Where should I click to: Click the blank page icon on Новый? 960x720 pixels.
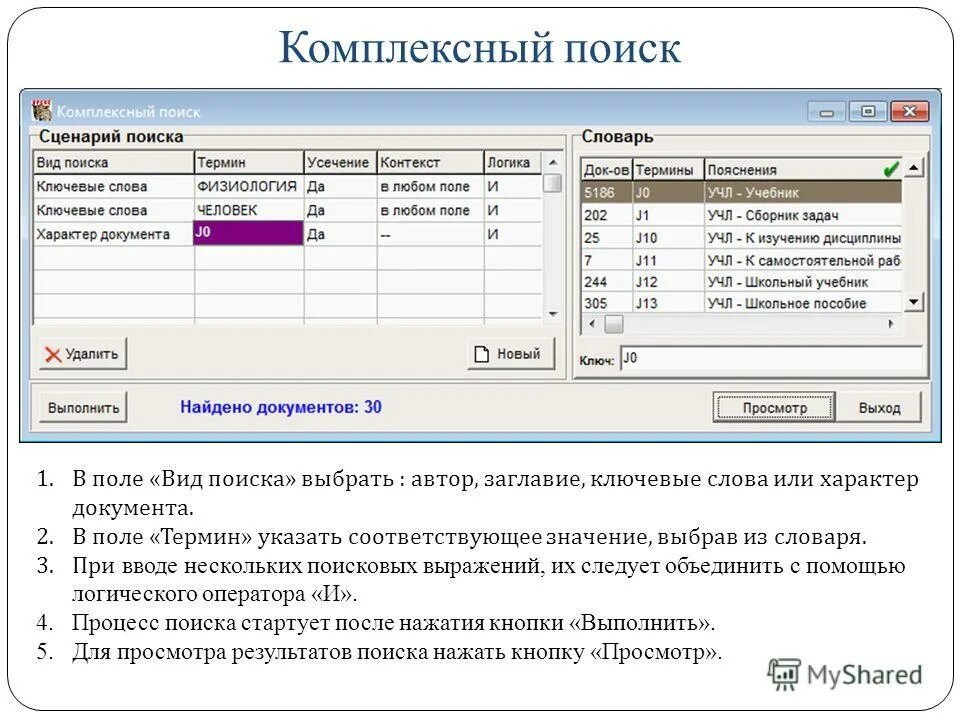482,354
